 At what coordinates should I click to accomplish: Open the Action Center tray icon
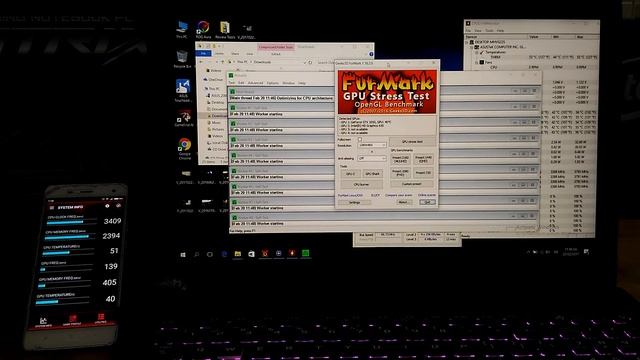coord(586,252)
